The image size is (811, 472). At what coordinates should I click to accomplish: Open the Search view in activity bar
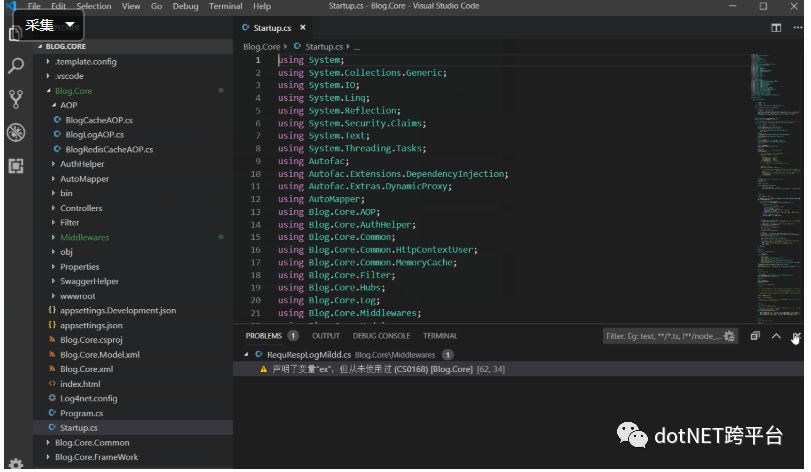16,66
